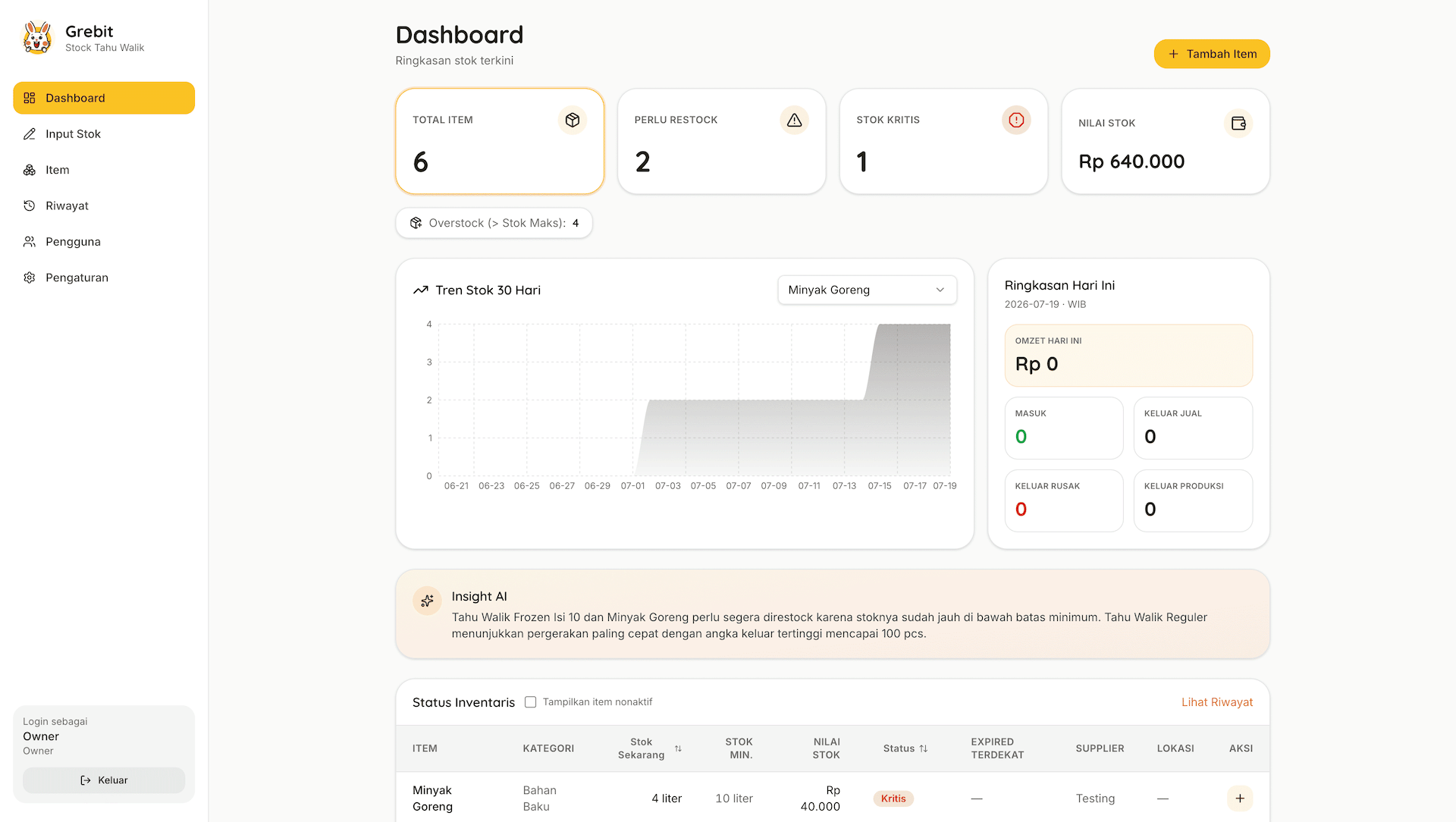Screen dimensions: 1456x822
Task: Open Input Stok page
Action: click(x=104, y=133)
